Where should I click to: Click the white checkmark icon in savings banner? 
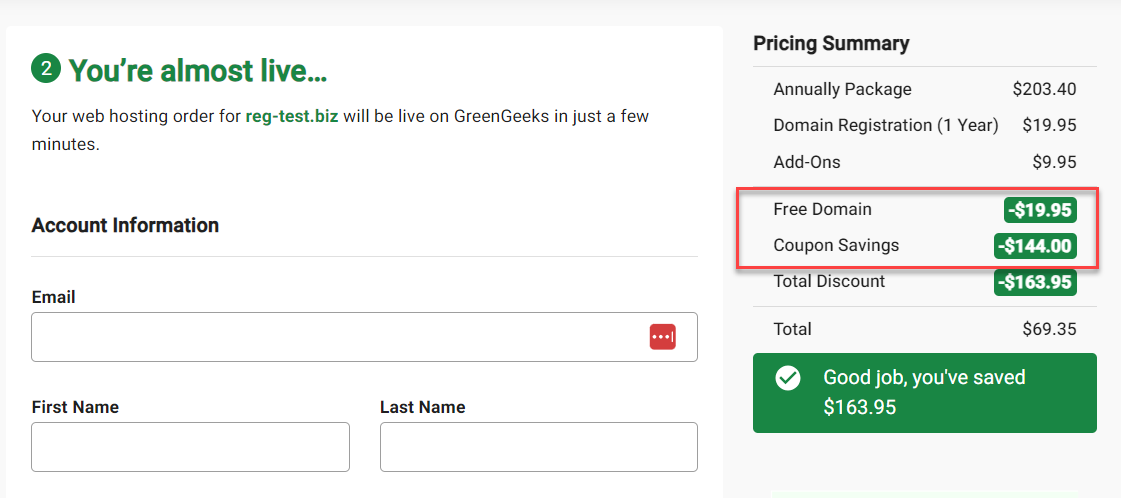pyautogui.click(x=787, y=378)
